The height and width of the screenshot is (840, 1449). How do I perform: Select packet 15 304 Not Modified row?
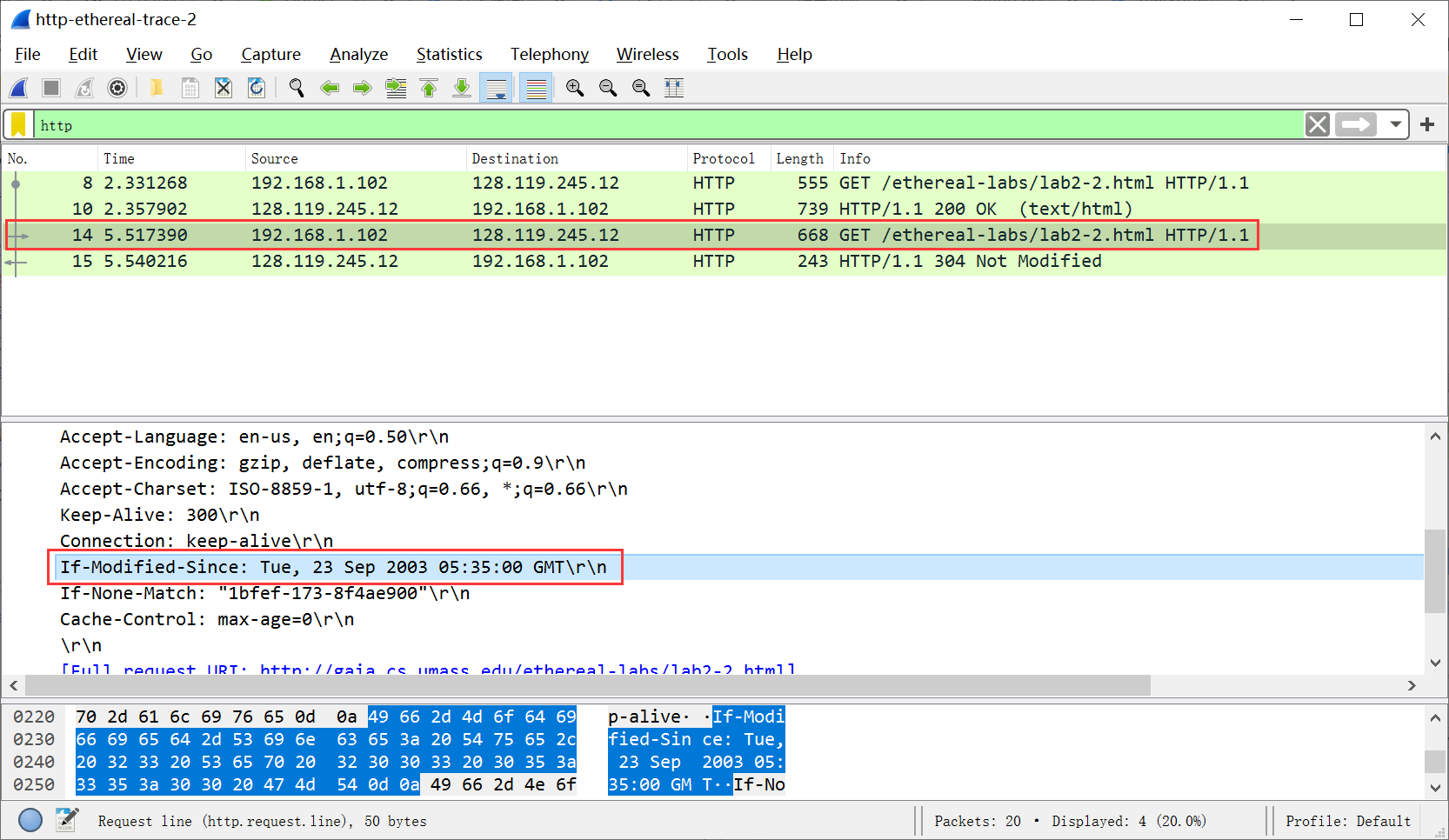click(724, 262)
